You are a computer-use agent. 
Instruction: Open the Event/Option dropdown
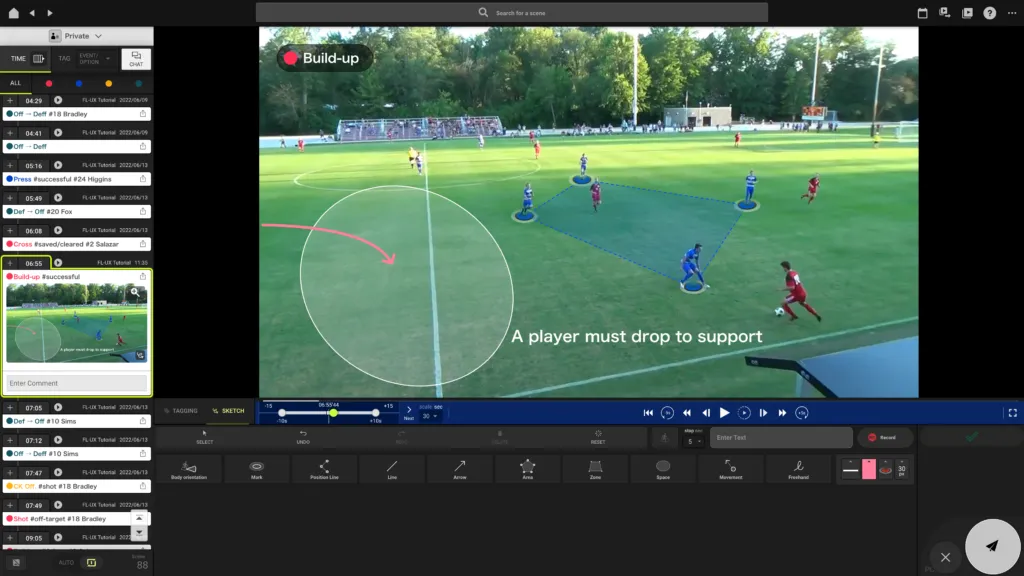95,59
